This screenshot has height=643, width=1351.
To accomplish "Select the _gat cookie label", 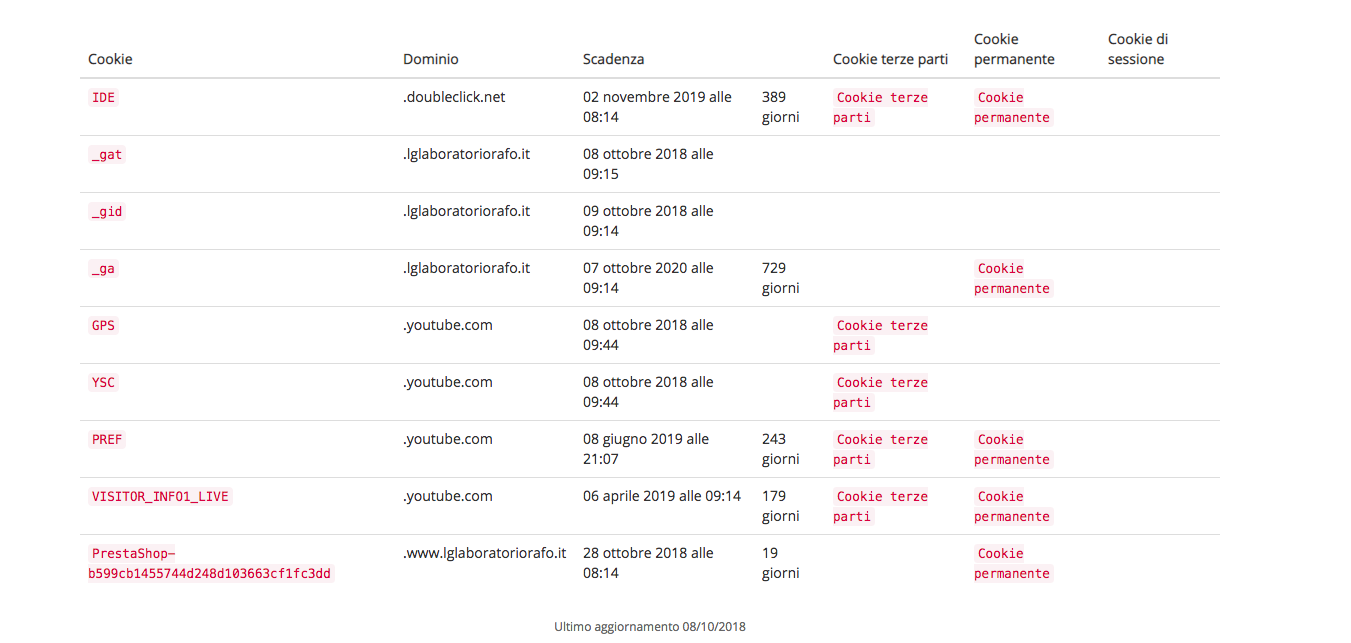I will point(107,155).
